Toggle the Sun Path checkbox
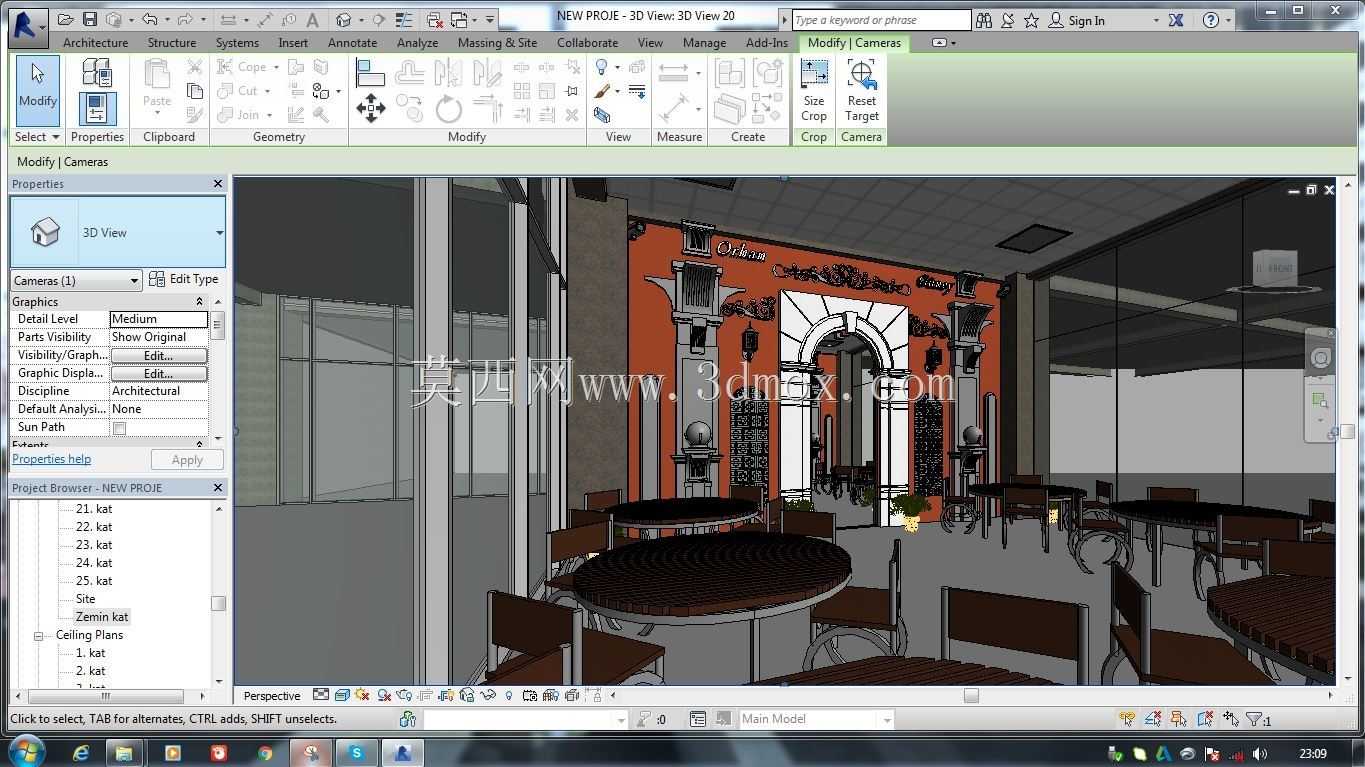 (120, 428)
